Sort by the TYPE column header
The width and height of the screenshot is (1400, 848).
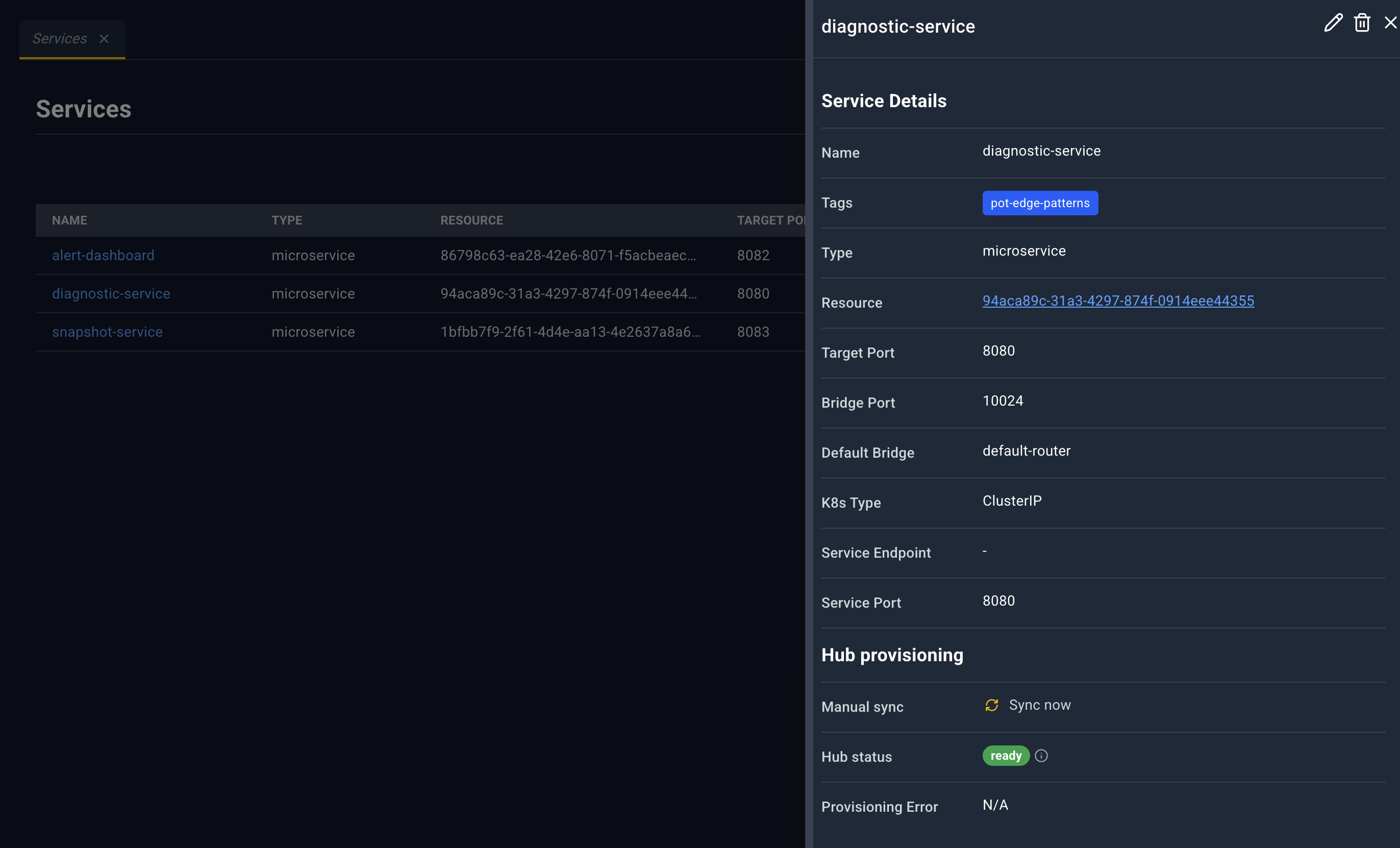tap(287, 220)
